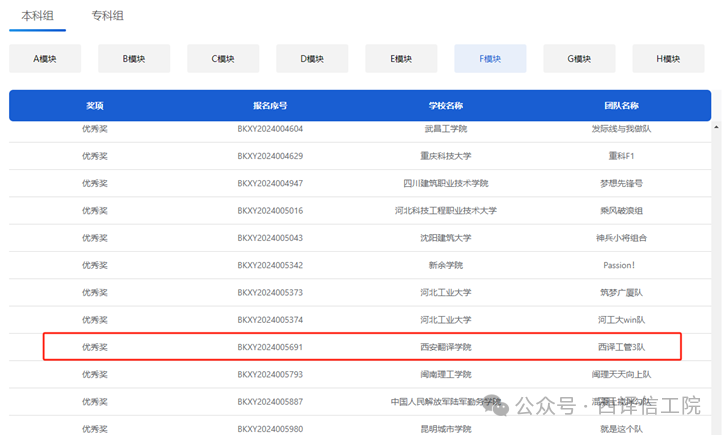724x435 pixels.
Task: Select the A模块 button
Action: [x=45, y=59]
